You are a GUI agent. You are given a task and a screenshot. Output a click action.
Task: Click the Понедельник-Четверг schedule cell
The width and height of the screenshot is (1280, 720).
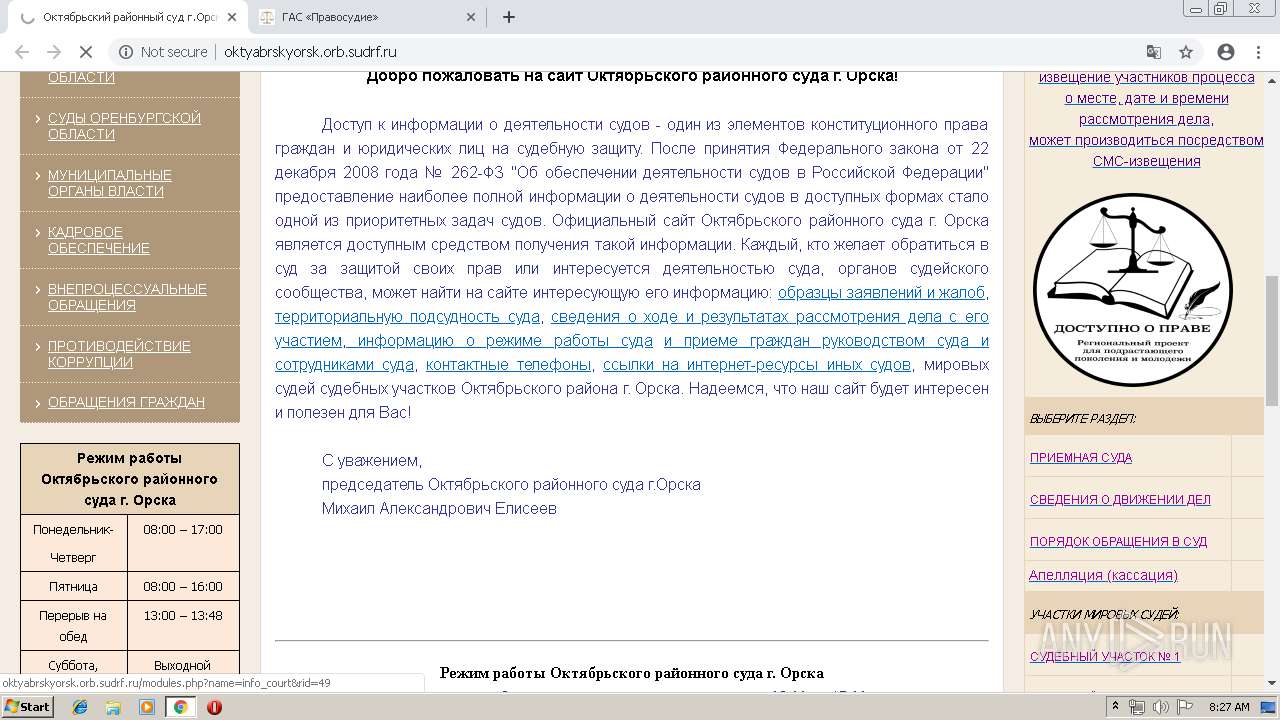tap(74, 543)
